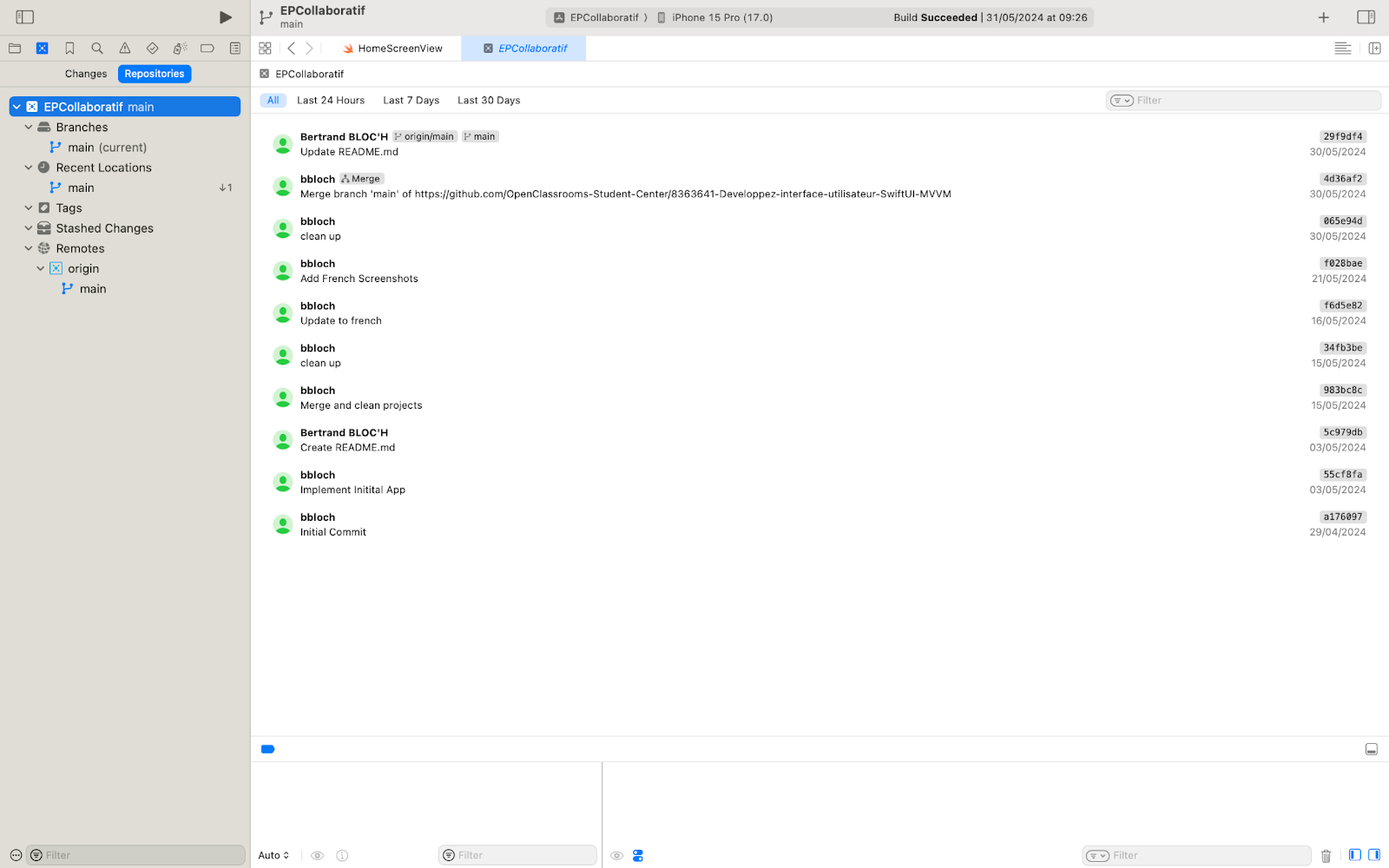Open the Bookmark navigator
This screenshot has width=1389, height=868.
point(69,49)
